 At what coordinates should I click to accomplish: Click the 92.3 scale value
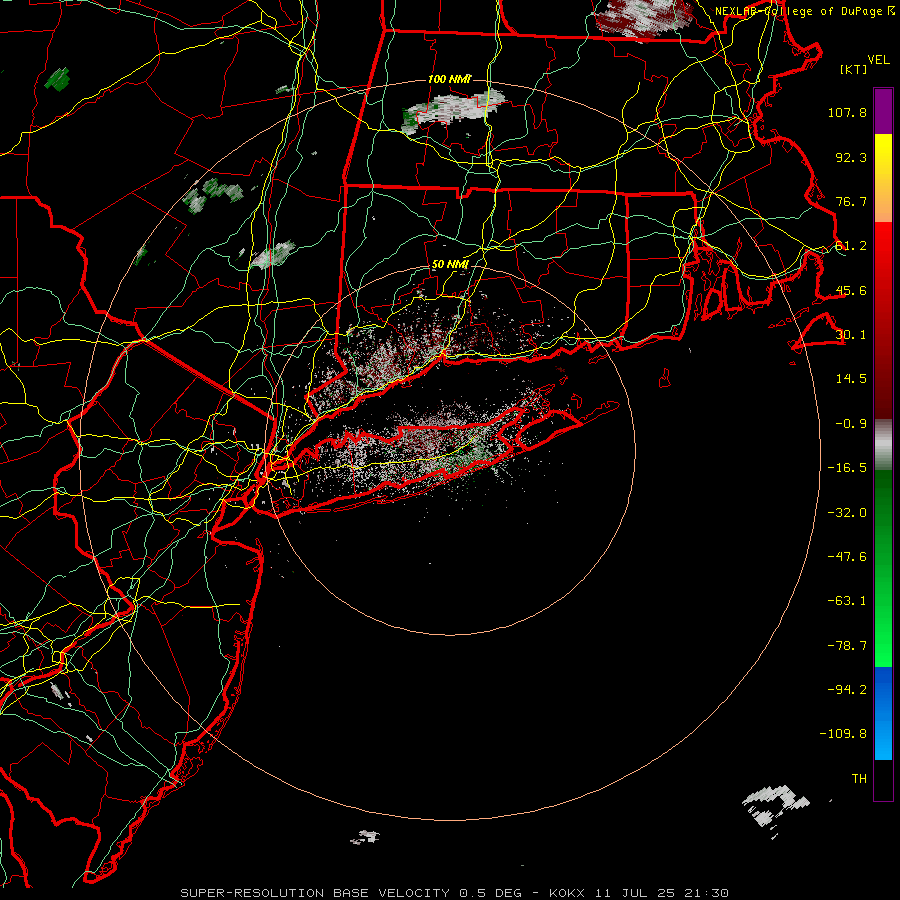click(x=851, y=157)
